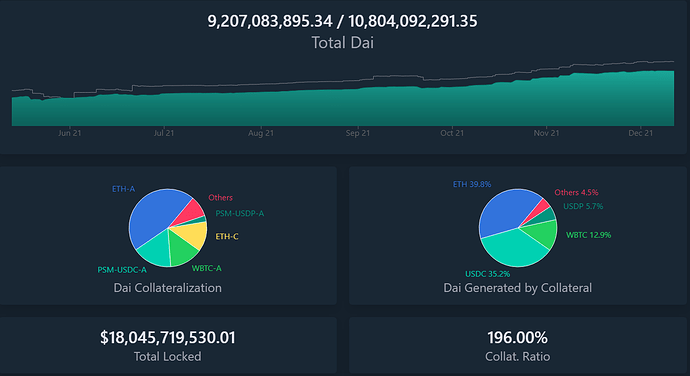Select the Dec 21 axis label
This screenshot has width=690, height=376.
pos(641,133)
